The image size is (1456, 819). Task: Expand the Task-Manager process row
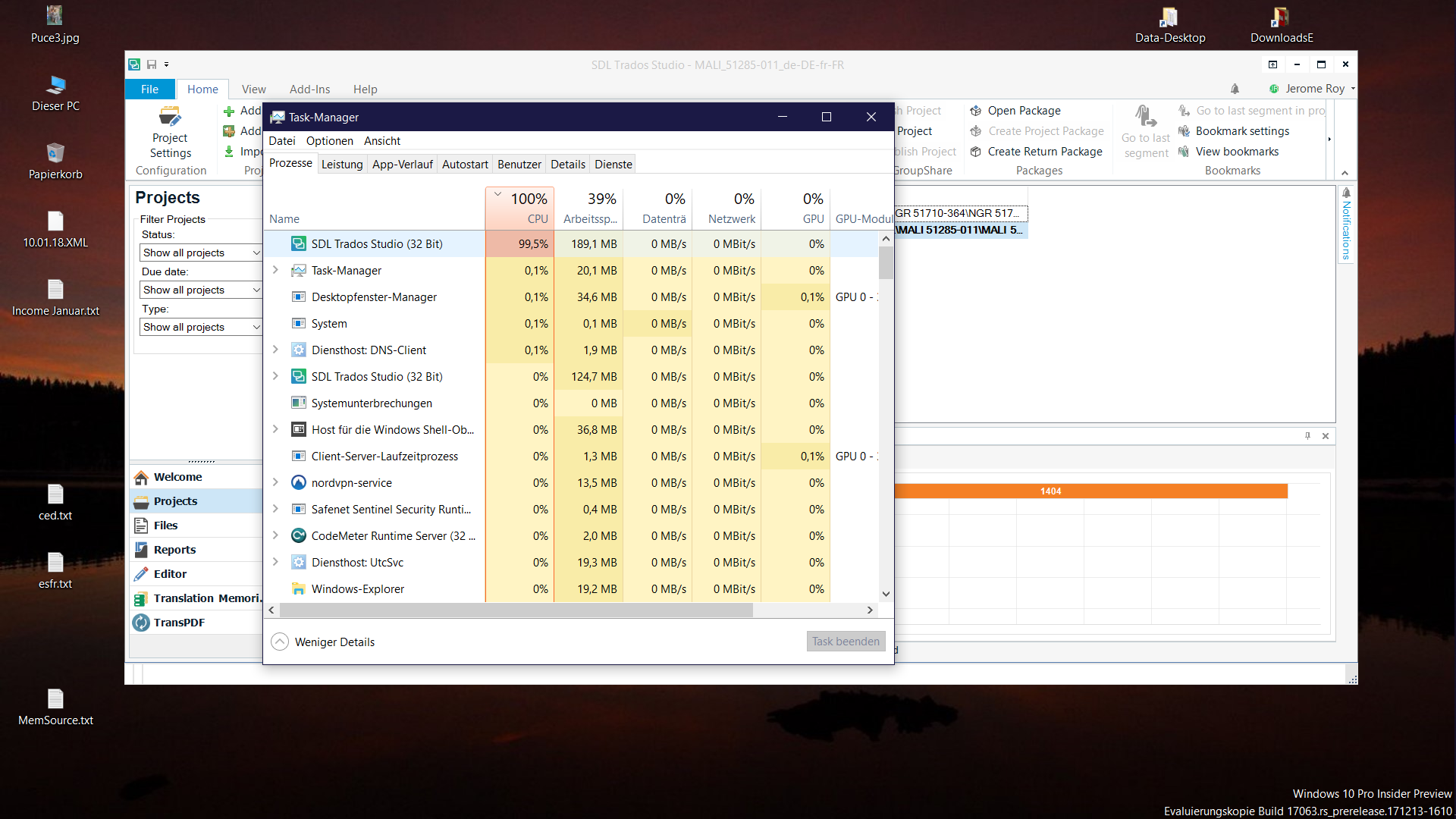275,270
